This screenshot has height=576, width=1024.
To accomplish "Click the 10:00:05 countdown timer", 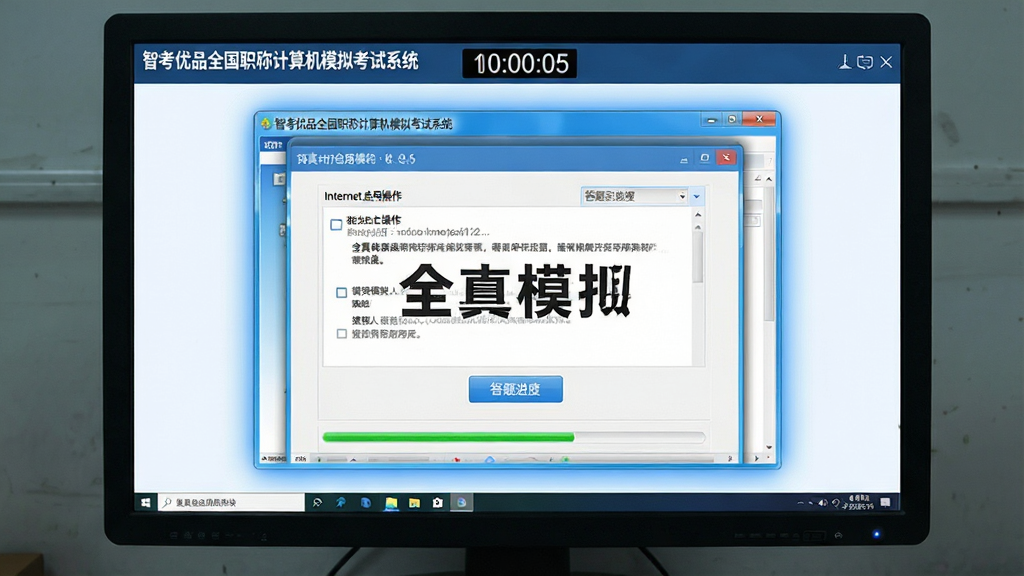I will click(x=520, y=63).
